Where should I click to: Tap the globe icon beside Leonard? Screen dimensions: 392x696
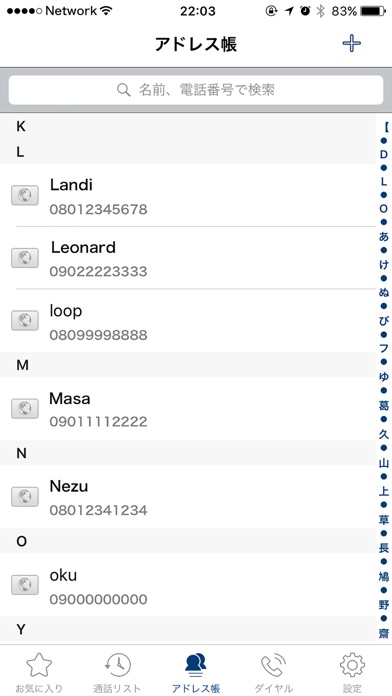25,258
